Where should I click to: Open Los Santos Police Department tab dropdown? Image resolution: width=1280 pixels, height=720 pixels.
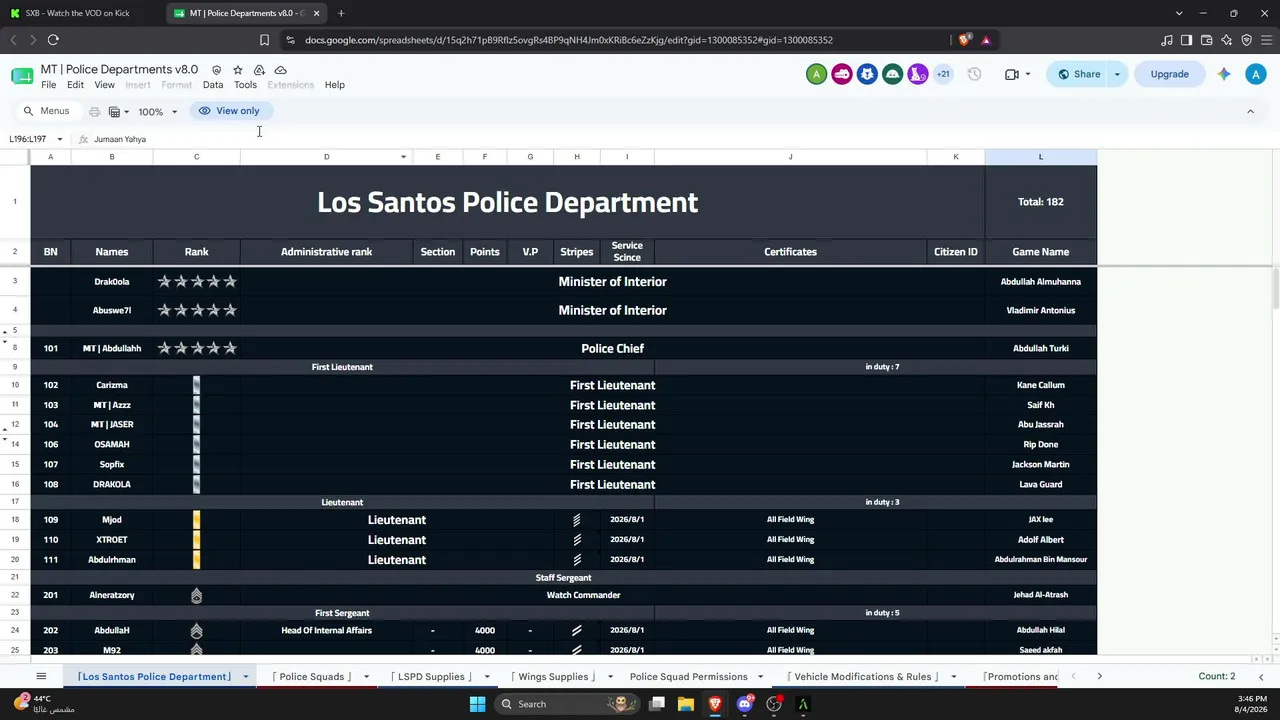tap(245, 677)
